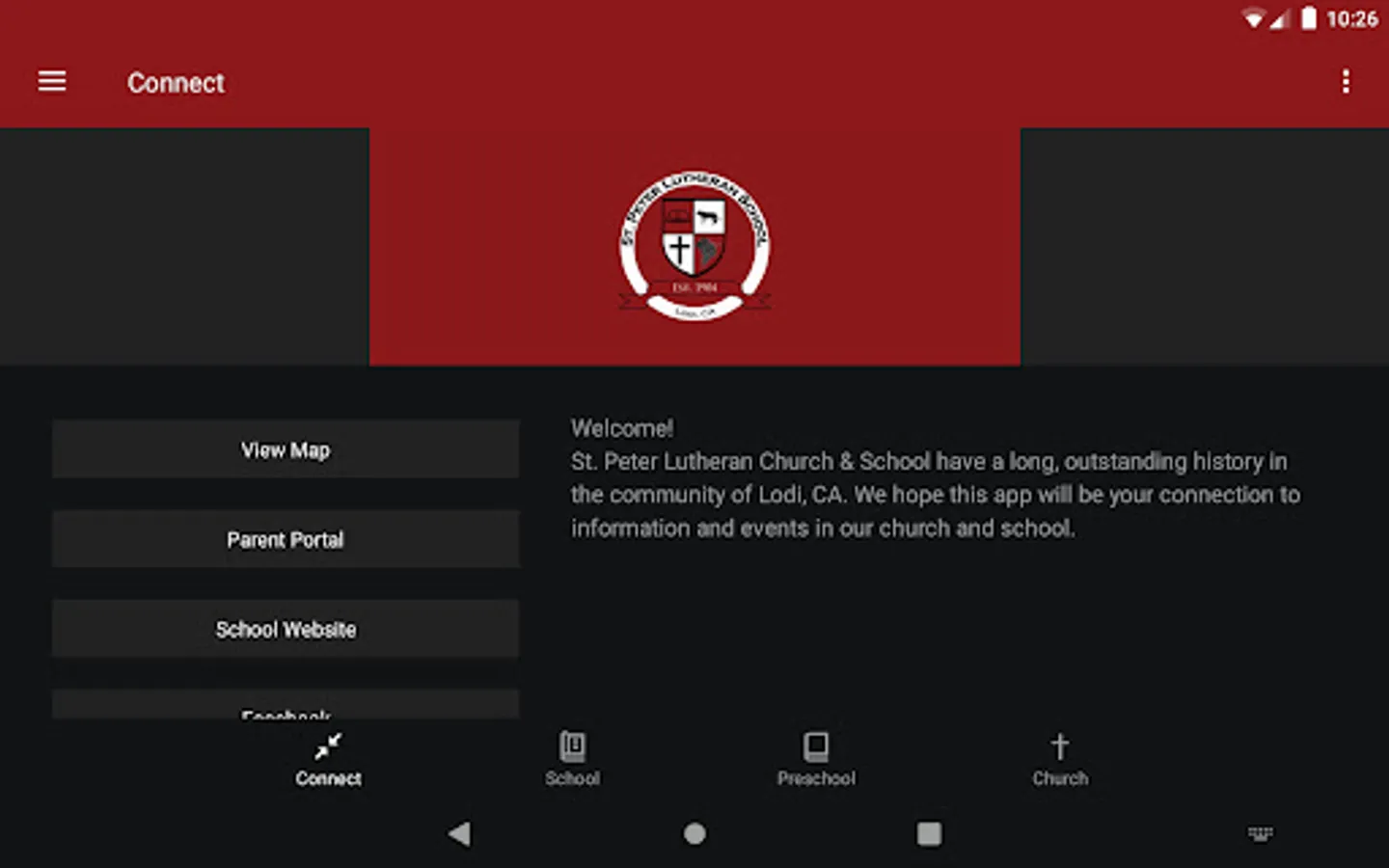Tap the Connect title in toolbar
The height and width of the screenshot is (868, 1389).
(x=176, y=83)
